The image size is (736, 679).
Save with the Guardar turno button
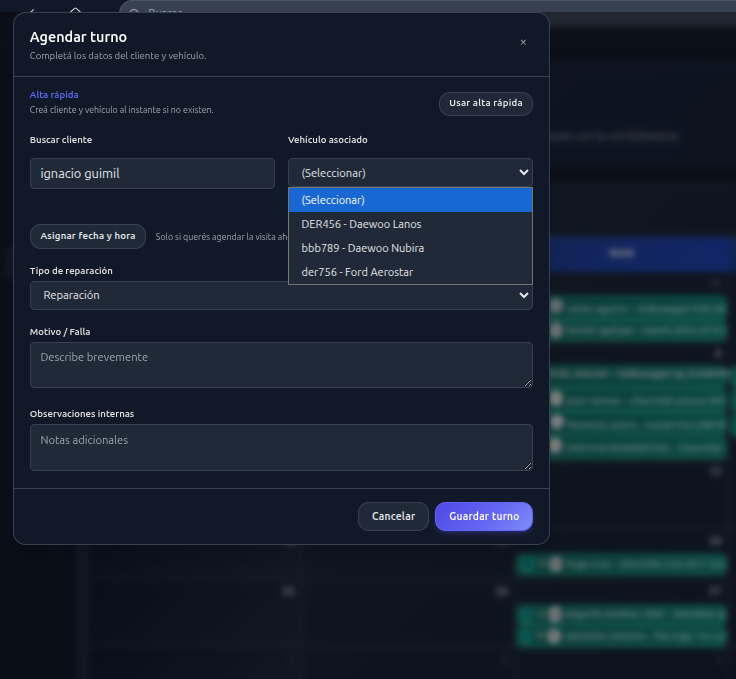point(484,516)
